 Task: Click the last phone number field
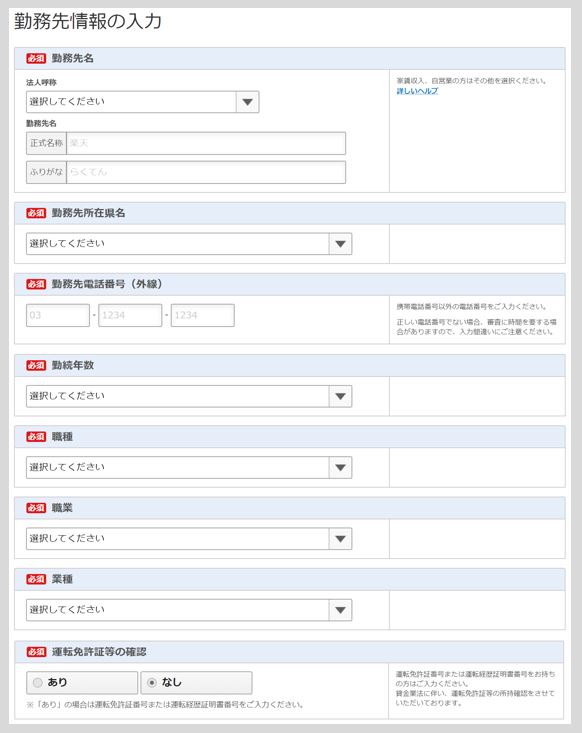tap(202, 315)
